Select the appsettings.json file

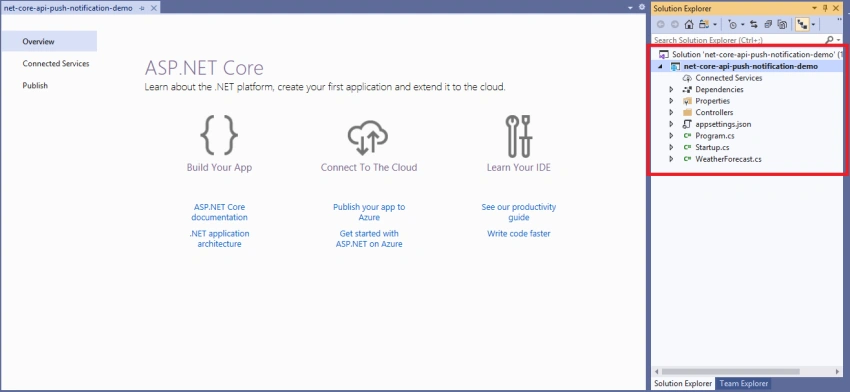click(x=723, y=124)
